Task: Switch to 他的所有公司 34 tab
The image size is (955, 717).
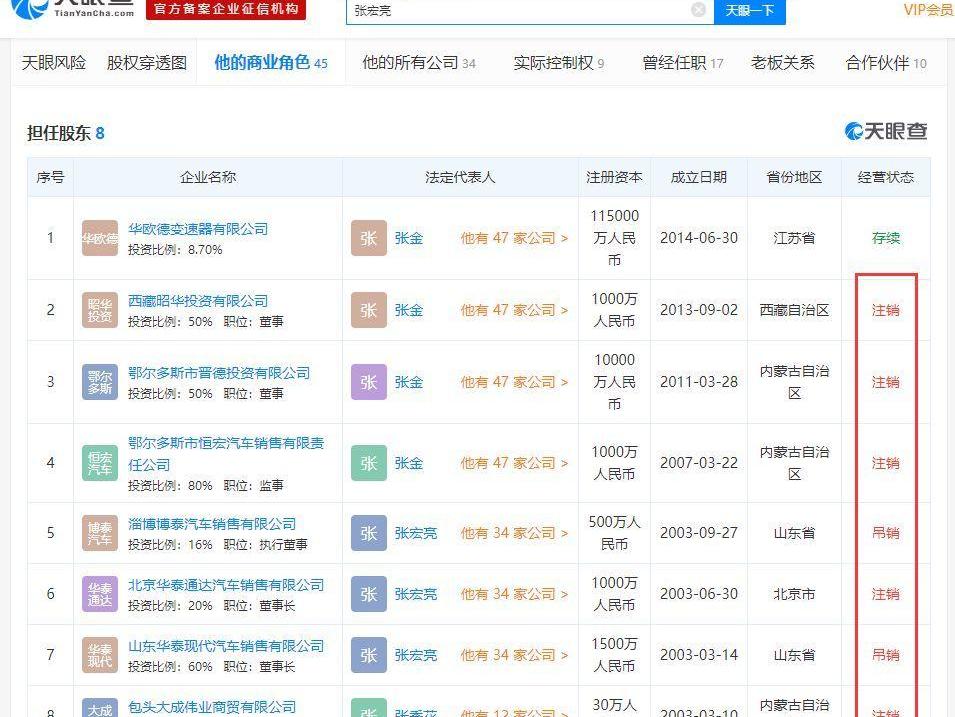Action: 418,63
